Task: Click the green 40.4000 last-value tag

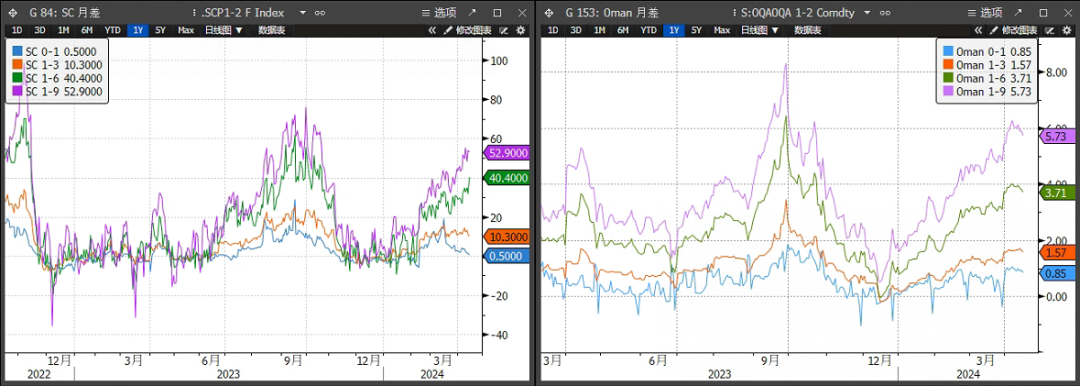Action: point(508,177)
